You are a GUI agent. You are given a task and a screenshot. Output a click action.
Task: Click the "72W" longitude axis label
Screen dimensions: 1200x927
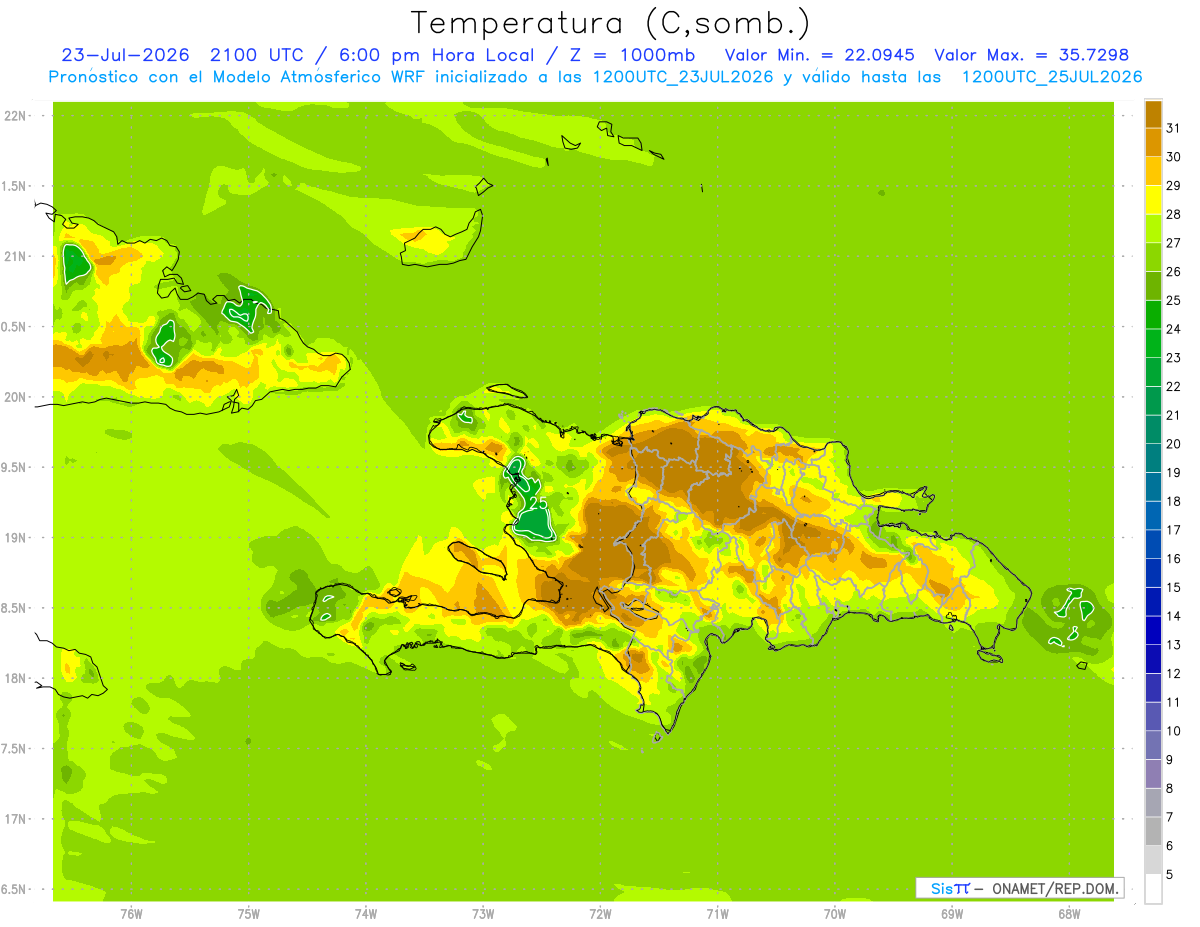tap(600, 913)
